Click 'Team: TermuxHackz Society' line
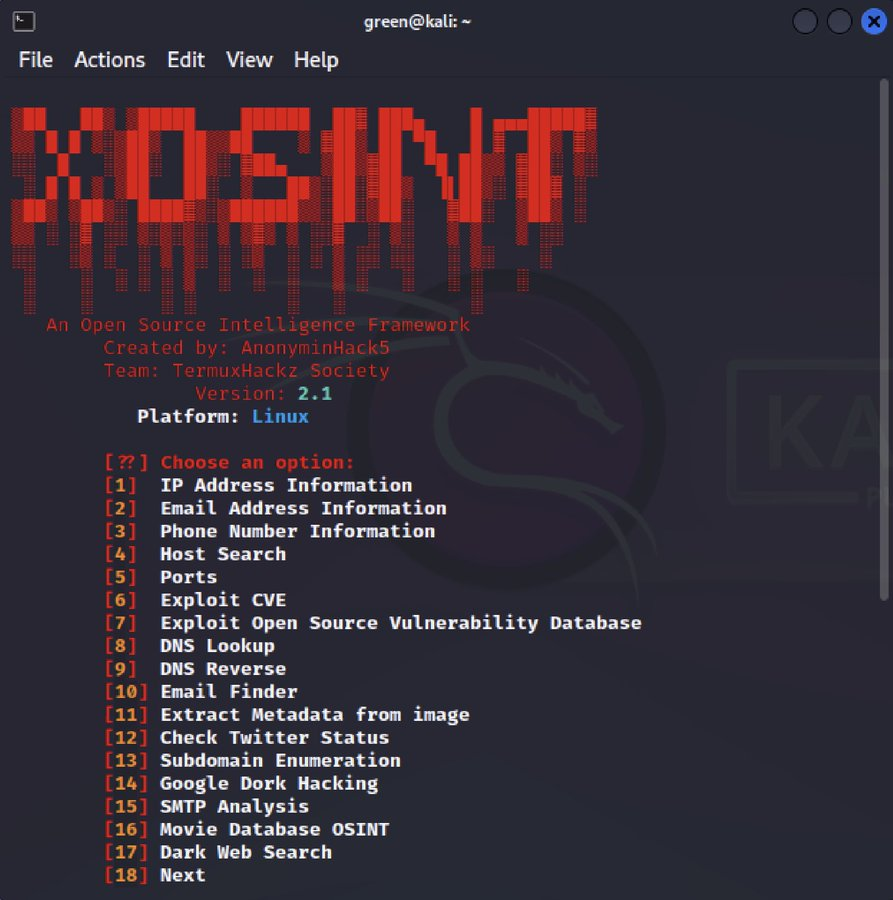 [246, 371]
